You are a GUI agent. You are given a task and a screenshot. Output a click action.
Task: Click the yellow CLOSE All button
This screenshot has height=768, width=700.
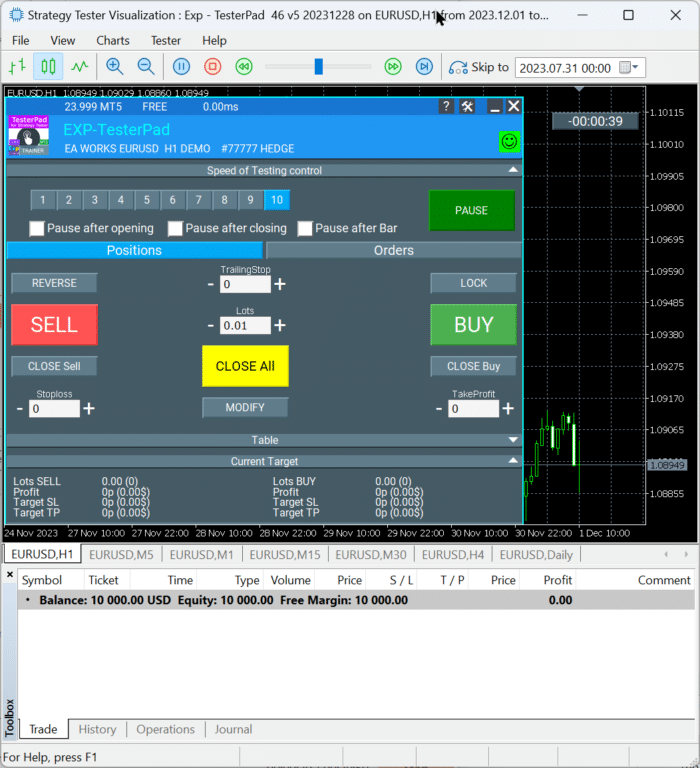click(x=245, y=366)
